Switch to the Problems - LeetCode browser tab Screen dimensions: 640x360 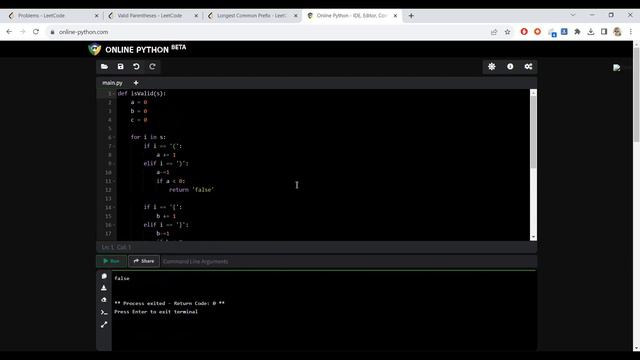click(52, 16)
